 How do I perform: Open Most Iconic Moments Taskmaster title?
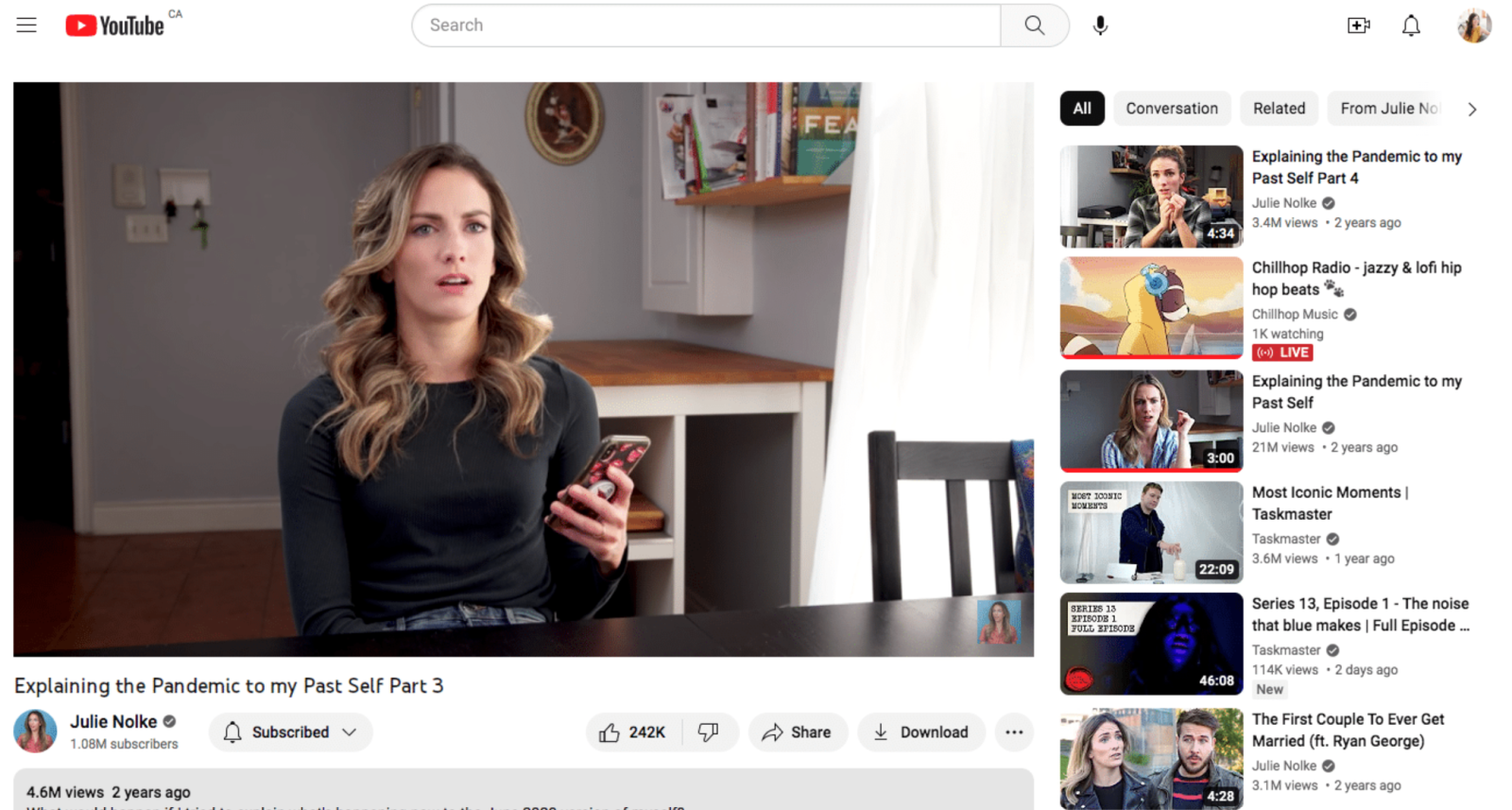[1331, 503]
